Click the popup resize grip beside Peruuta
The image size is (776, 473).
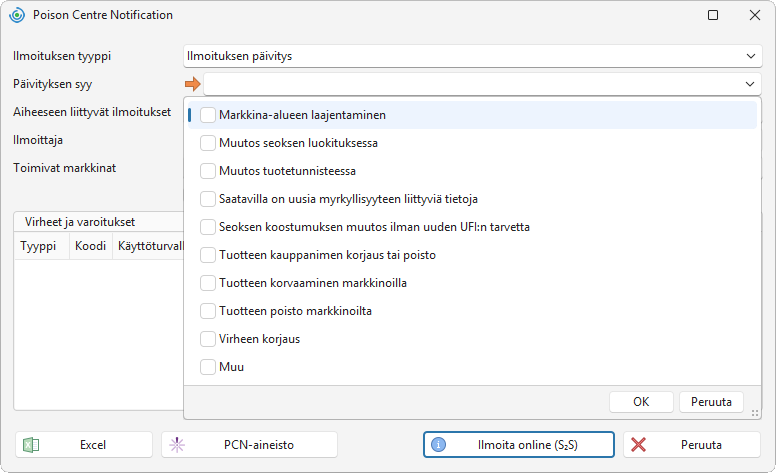(755, 413)
